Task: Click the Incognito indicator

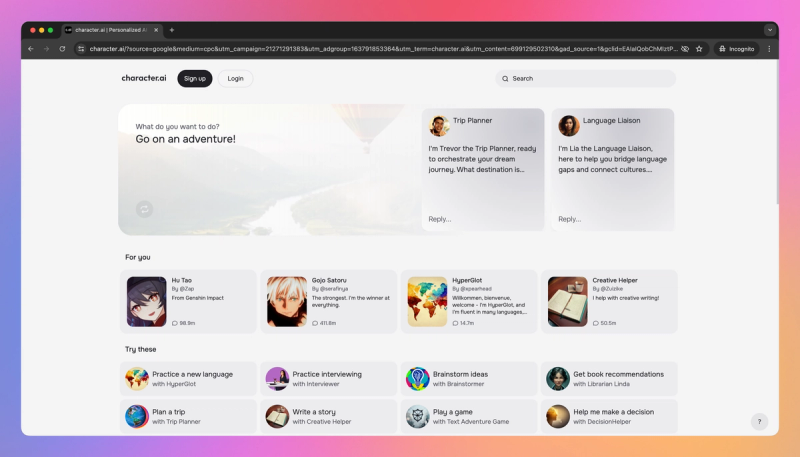Action: tap(736, 49)
